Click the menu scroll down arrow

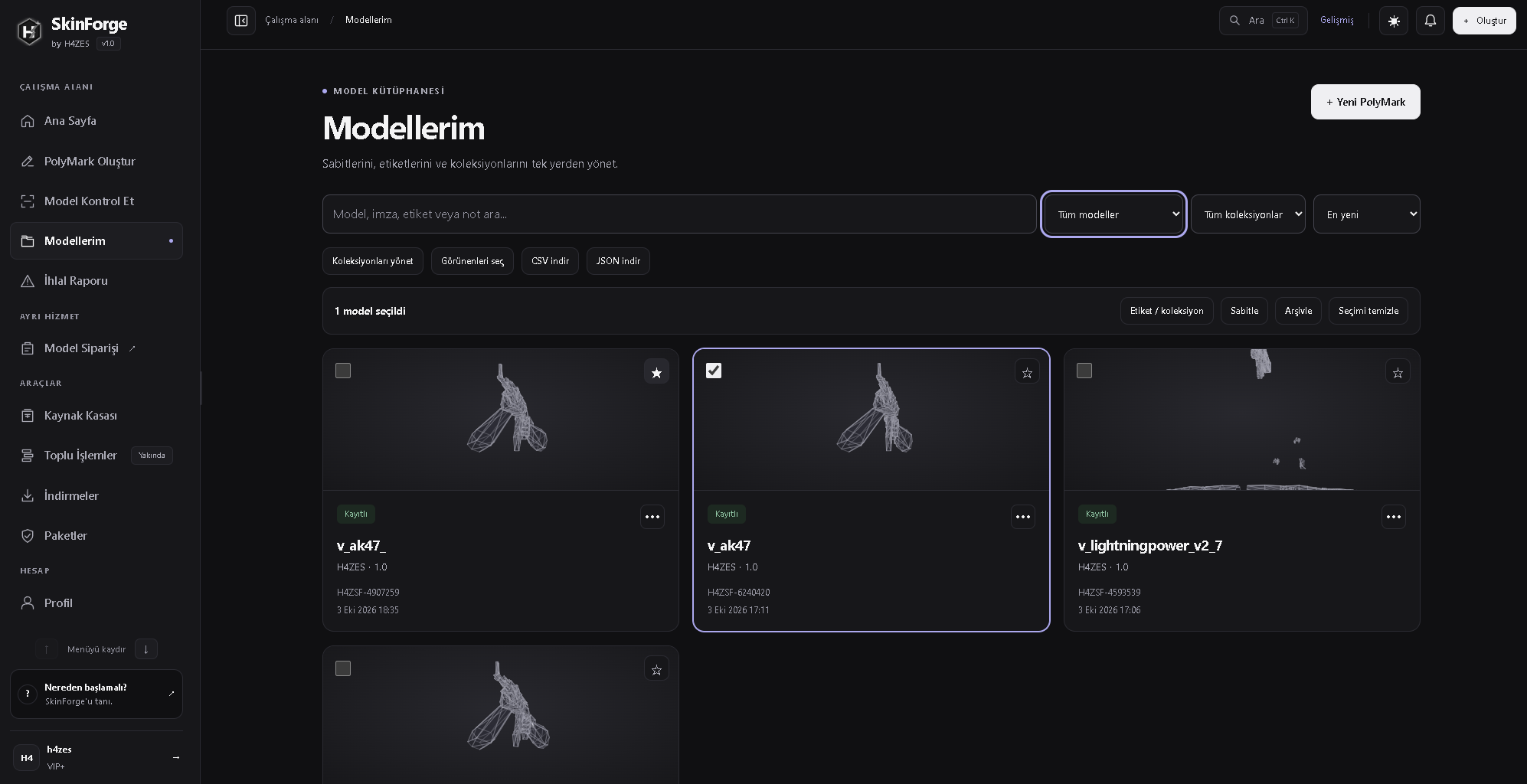coord(146,649)
